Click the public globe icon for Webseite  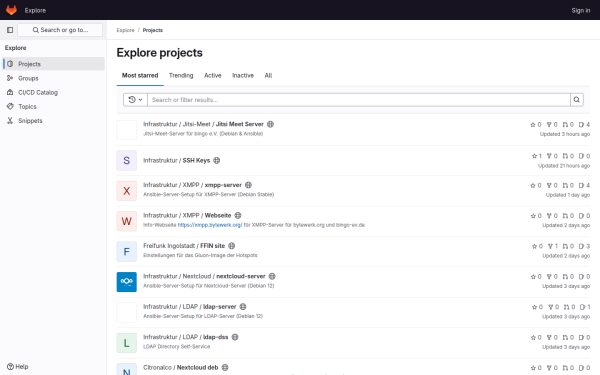coord(238,215)
